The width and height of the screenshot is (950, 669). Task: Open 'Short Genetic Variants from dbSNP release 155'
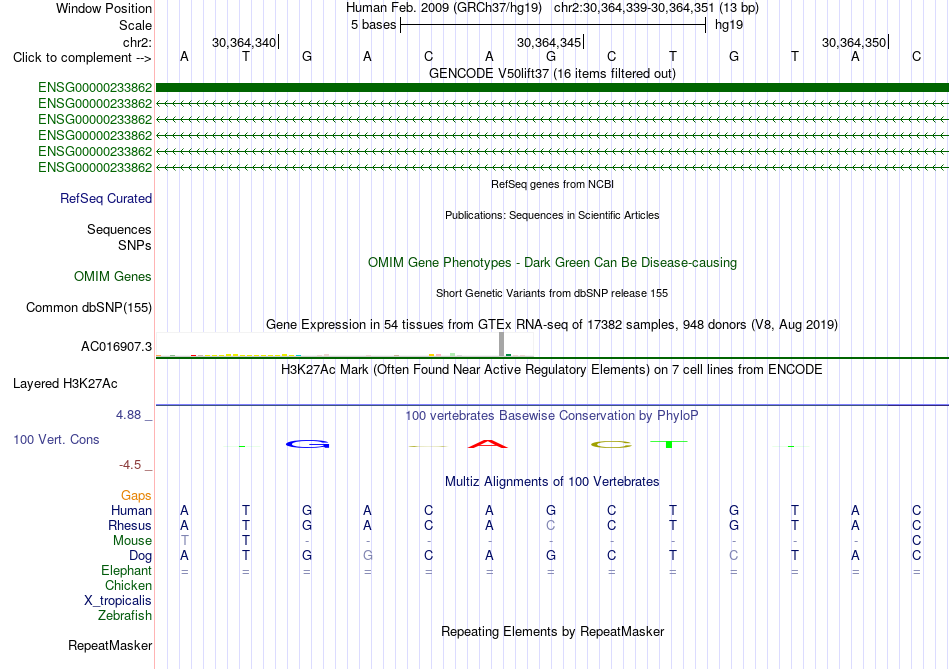coord(552,293)
